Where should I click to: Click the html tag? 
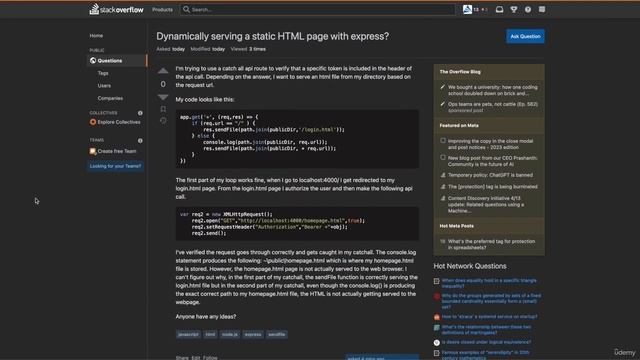(210, 334)
